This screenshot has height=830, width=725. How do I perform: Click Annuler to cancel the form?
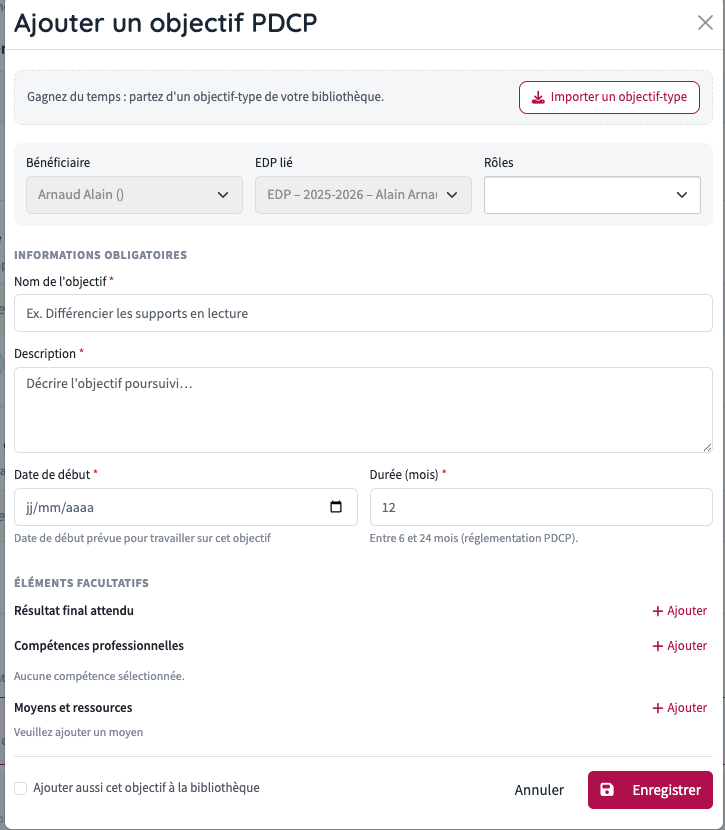(x=539, y=790)
